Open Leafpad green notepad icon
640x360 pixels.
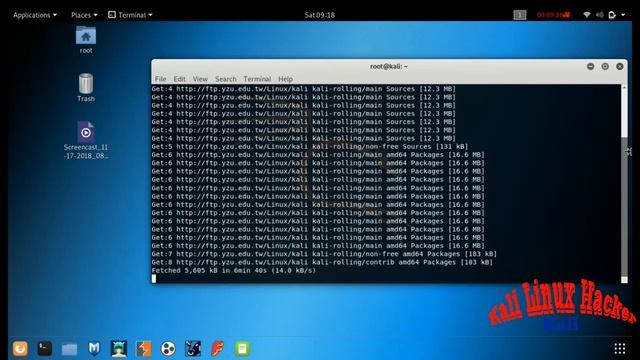tap(242, 349)
